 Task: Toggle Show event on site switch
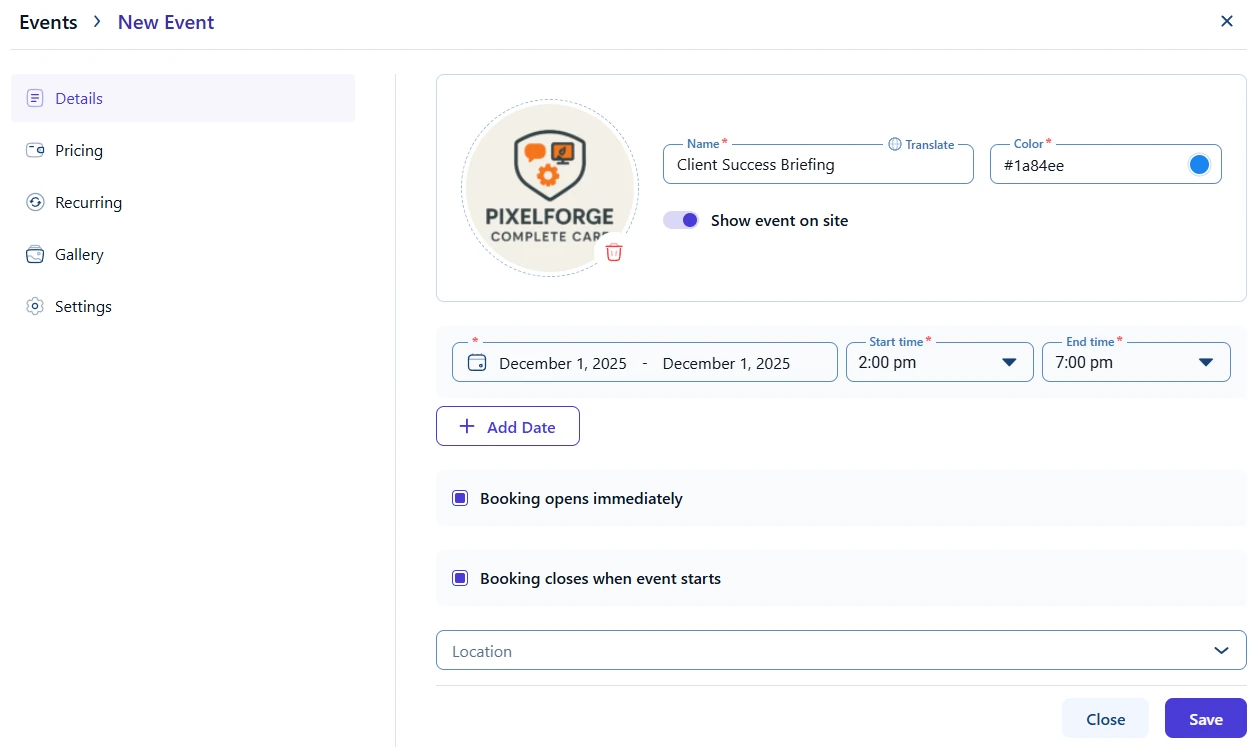pos(681,220)
